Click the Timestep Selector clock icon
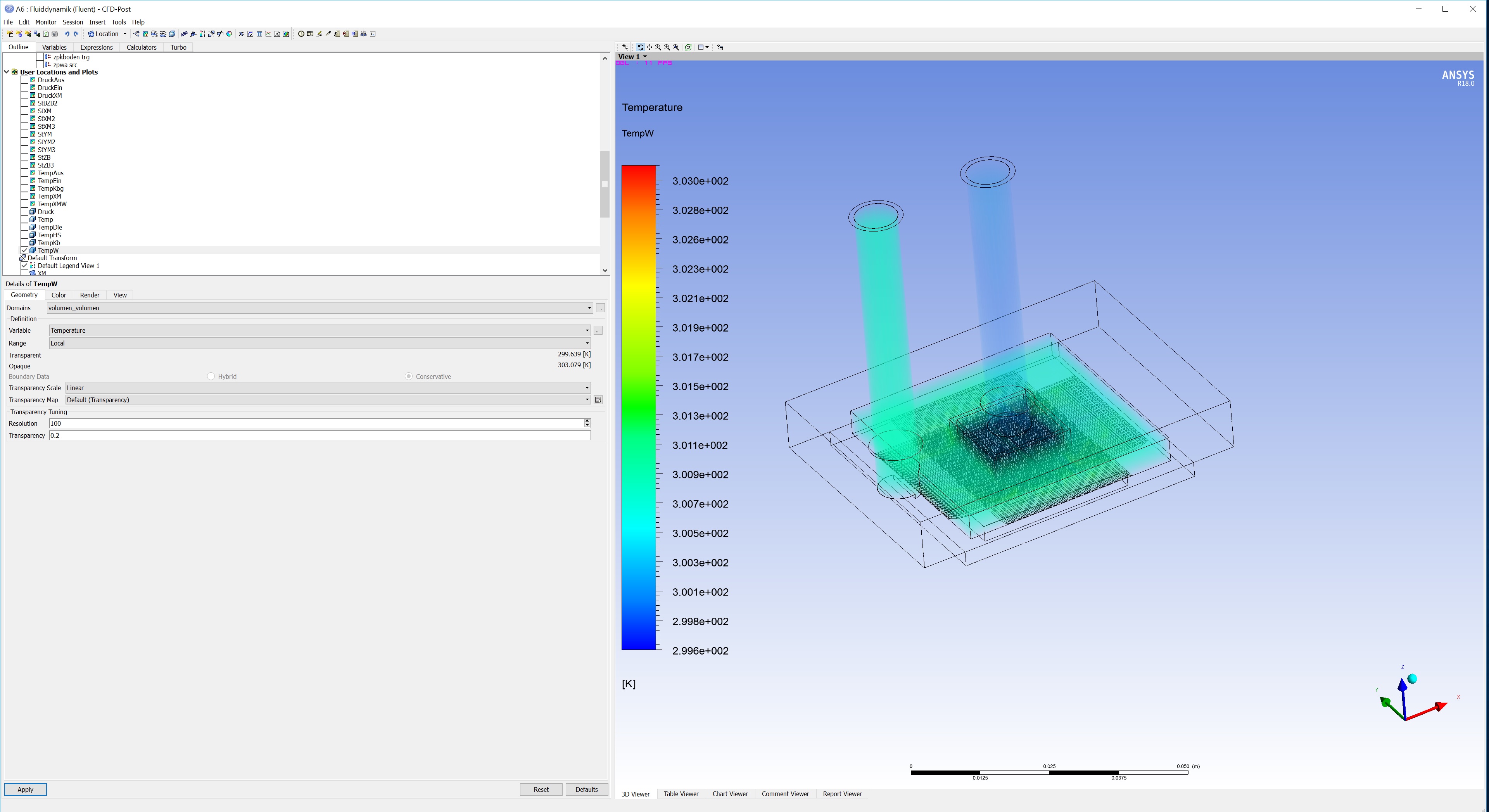This screenshot has width=1489, height=812. pyautogui.click(x=301, y=34)
